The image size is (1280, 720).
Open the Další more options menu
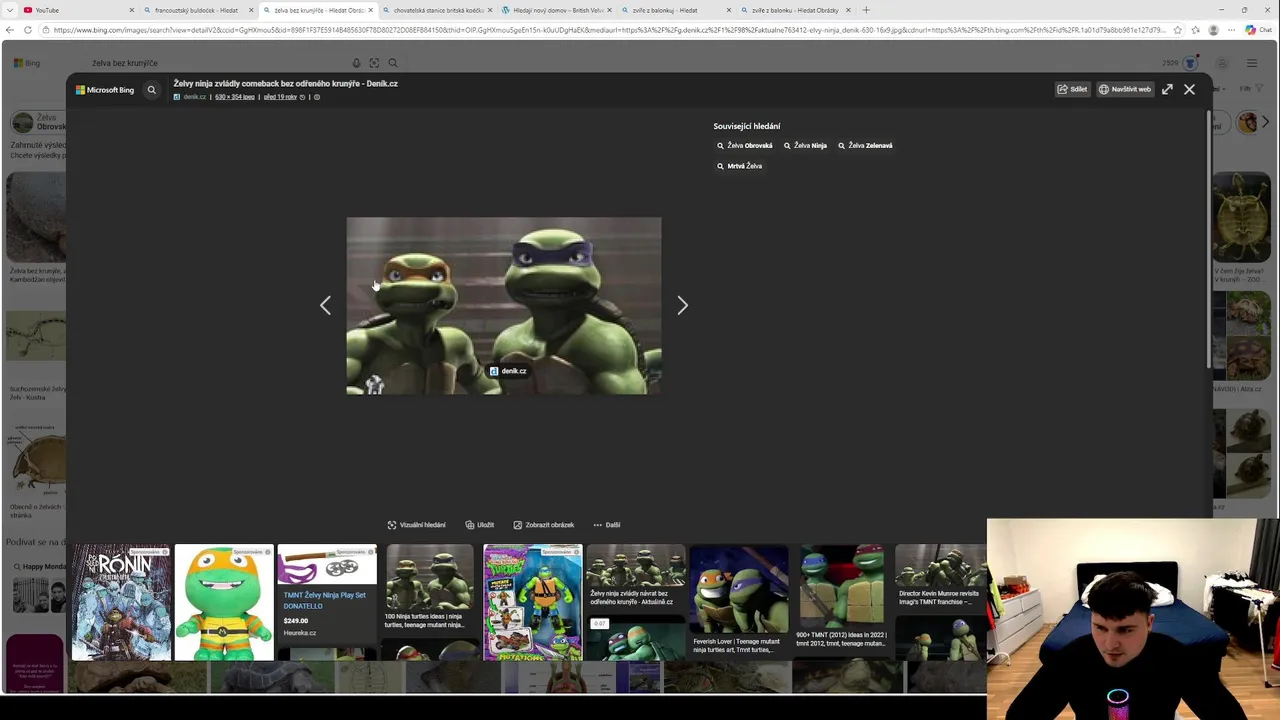point(607,525)
